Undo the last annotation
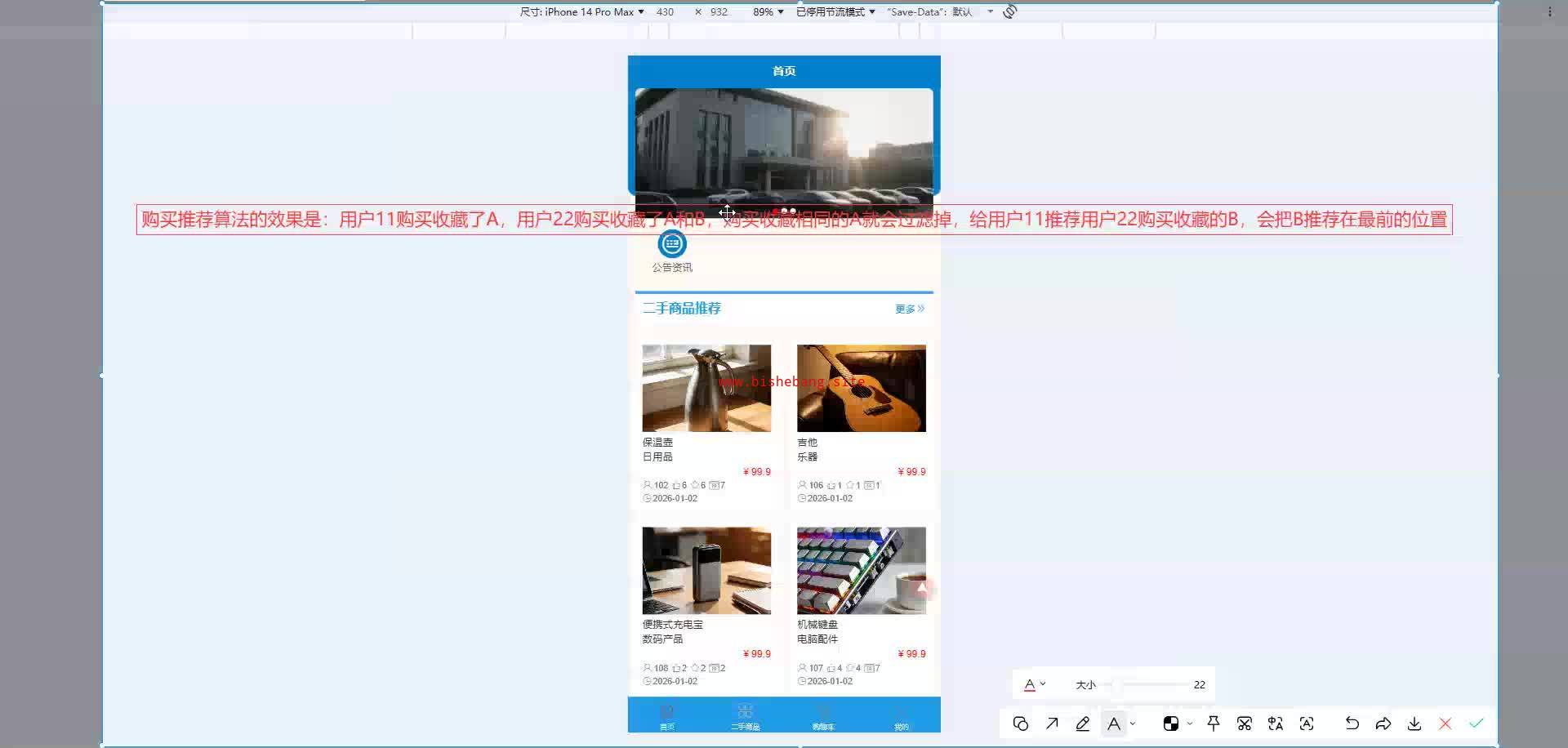Viewport: 1568px width, 748px height. click(1352, 724)
